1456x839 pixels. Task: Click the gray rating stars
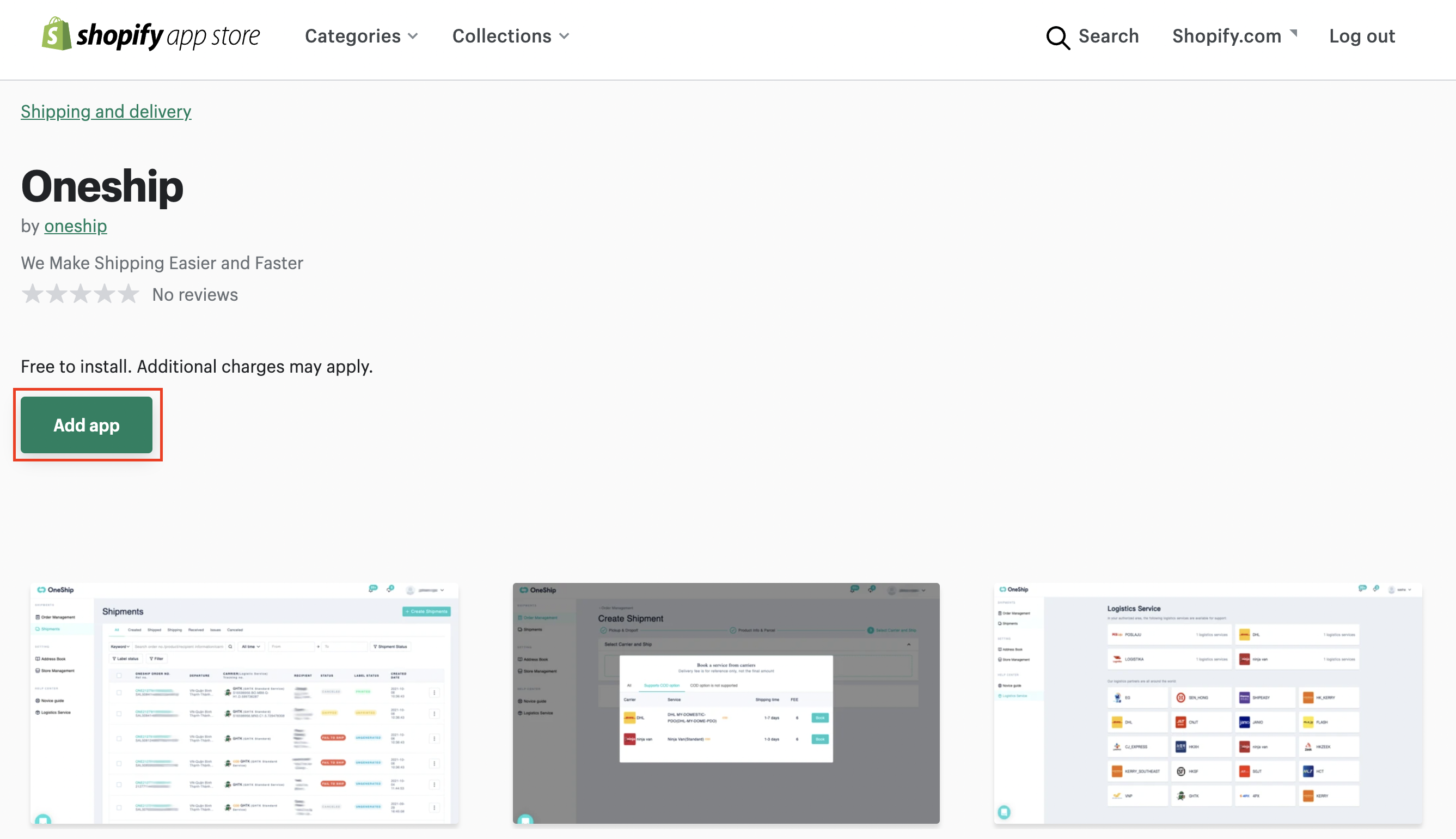coord(81,294)
